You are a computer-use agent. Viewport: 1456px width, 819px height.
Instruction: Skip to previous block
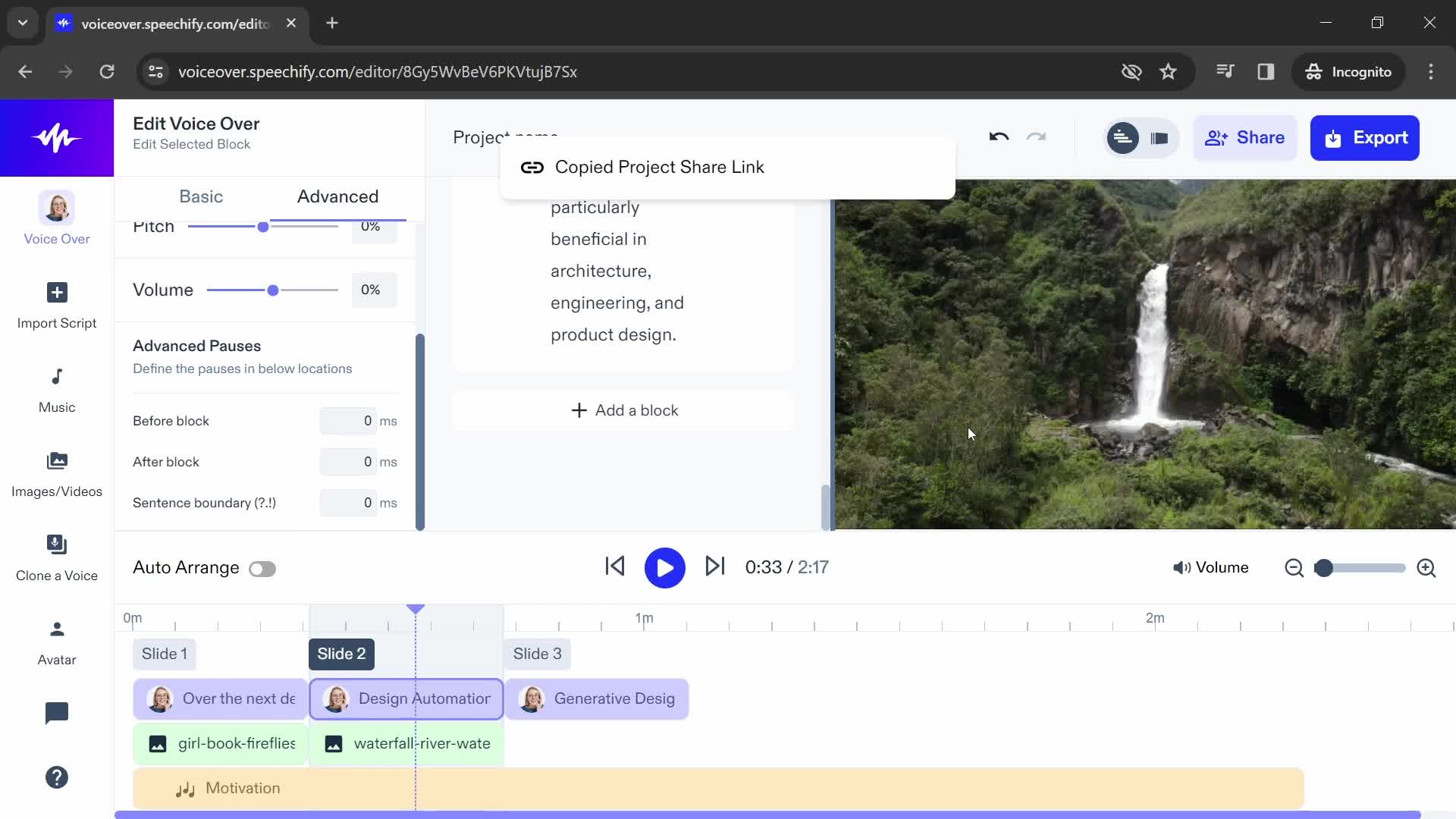coord(615,566)
